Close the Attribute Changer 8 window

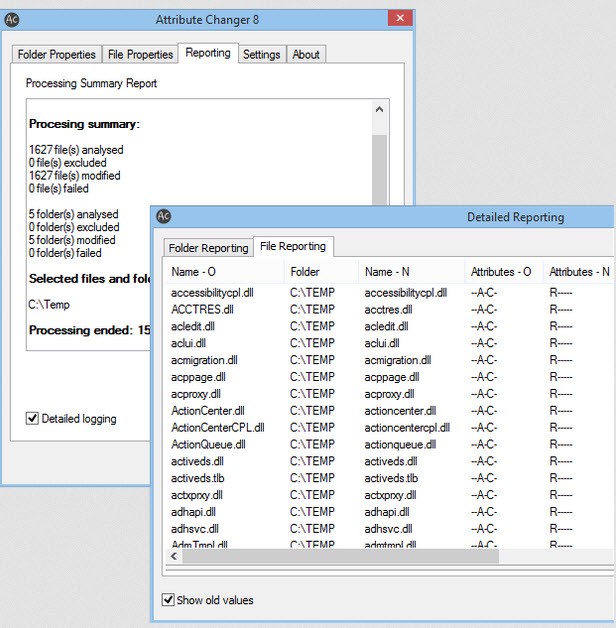click(400, 18)
